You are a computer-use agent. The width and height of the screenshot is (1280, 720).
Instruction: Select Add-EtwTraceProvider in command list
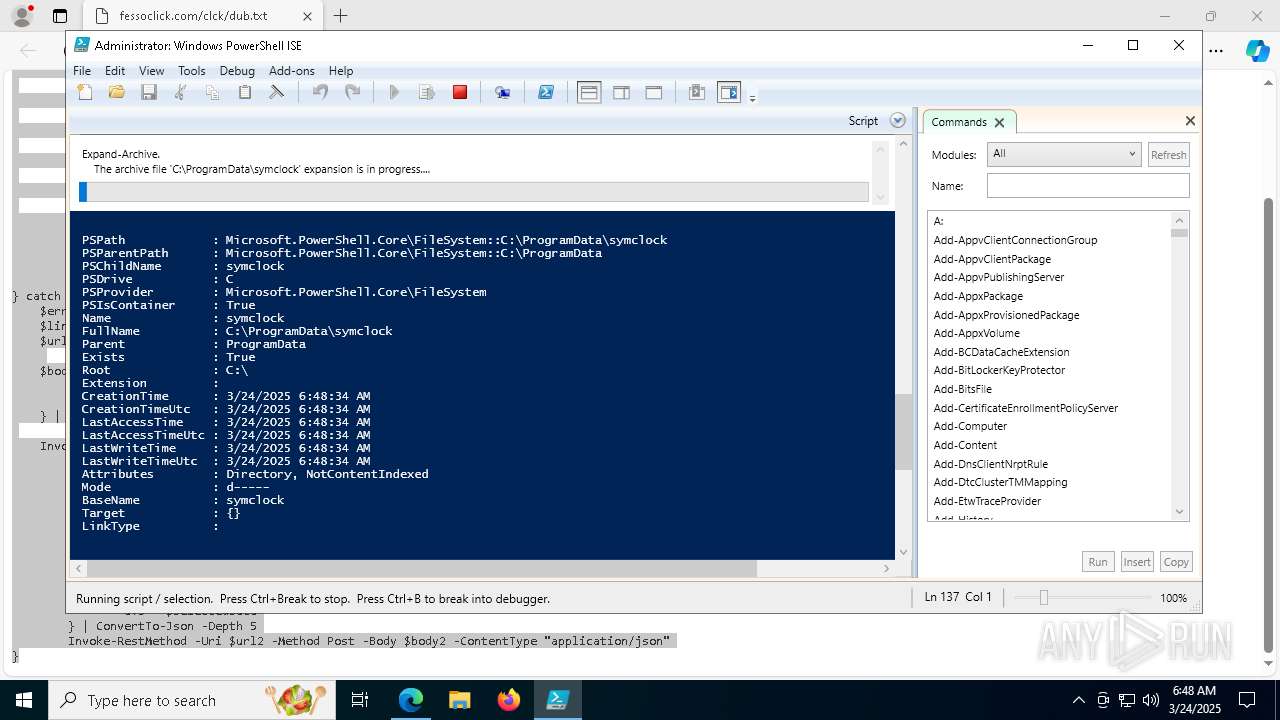click(987, 501)
